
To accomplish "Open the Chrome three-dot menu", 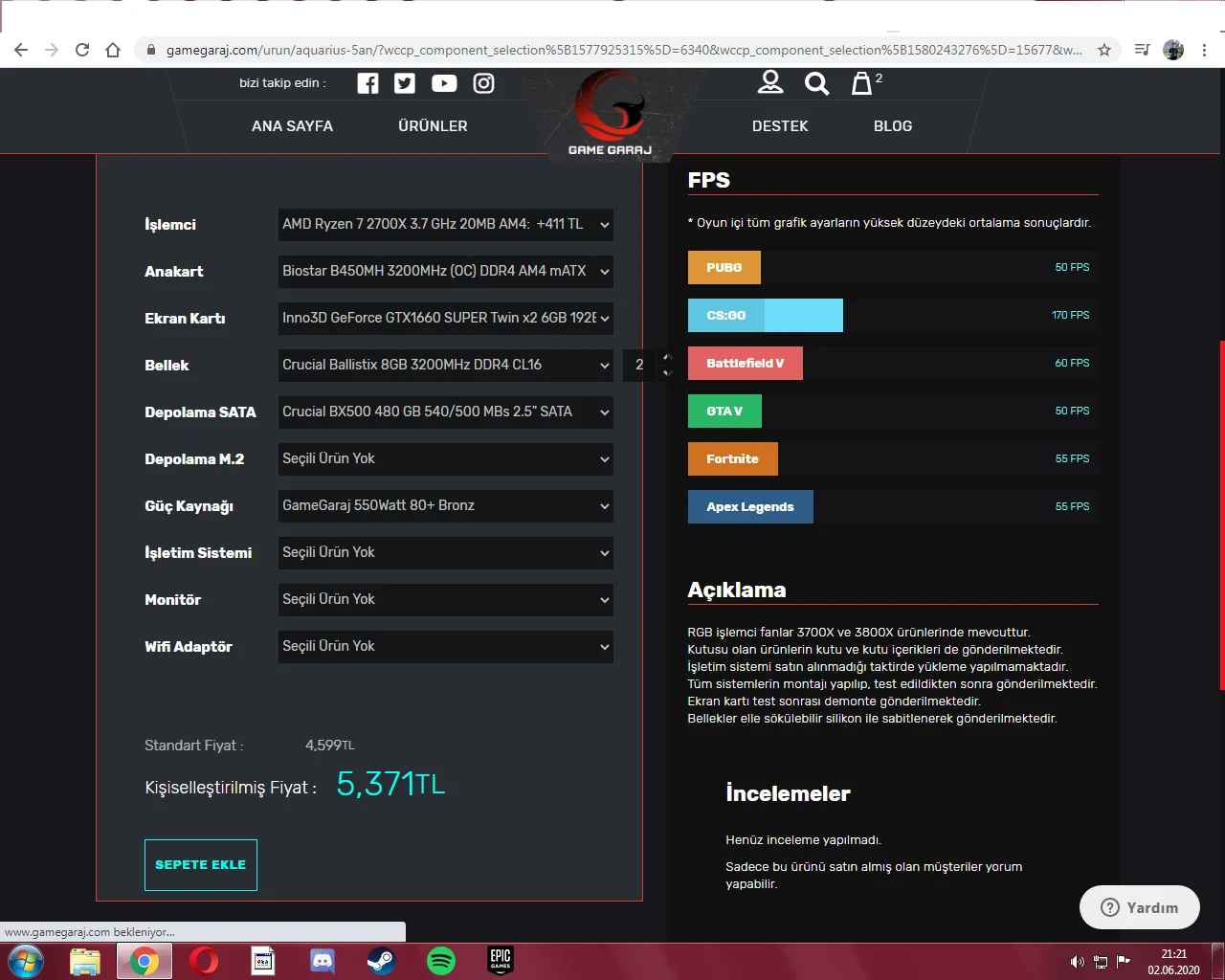I will pos(1204,50).
